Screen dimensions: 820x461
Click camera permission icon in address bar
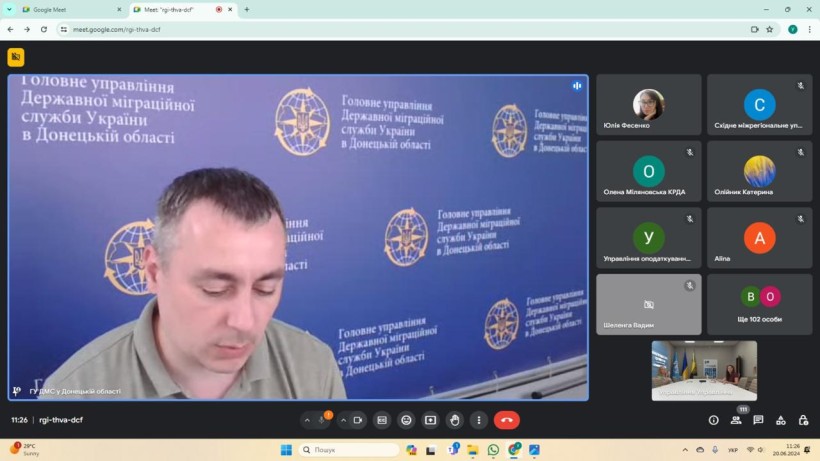(755, 29)
